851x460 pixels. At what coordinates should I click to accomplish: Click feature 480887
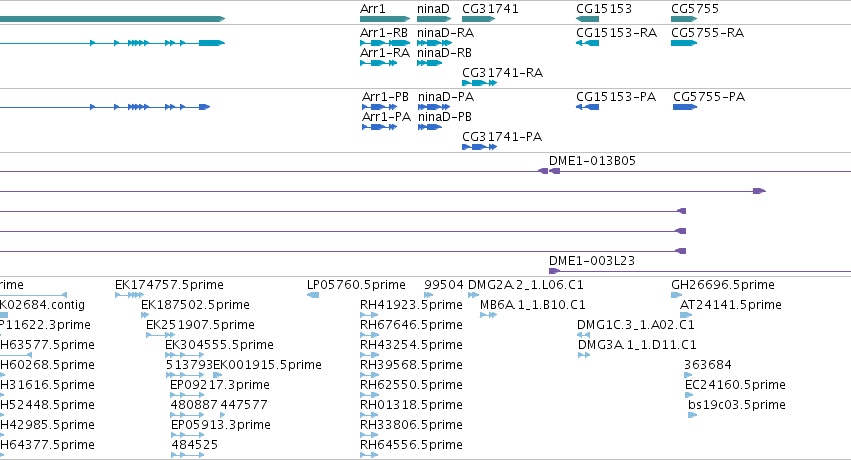(x=194, y=405)
